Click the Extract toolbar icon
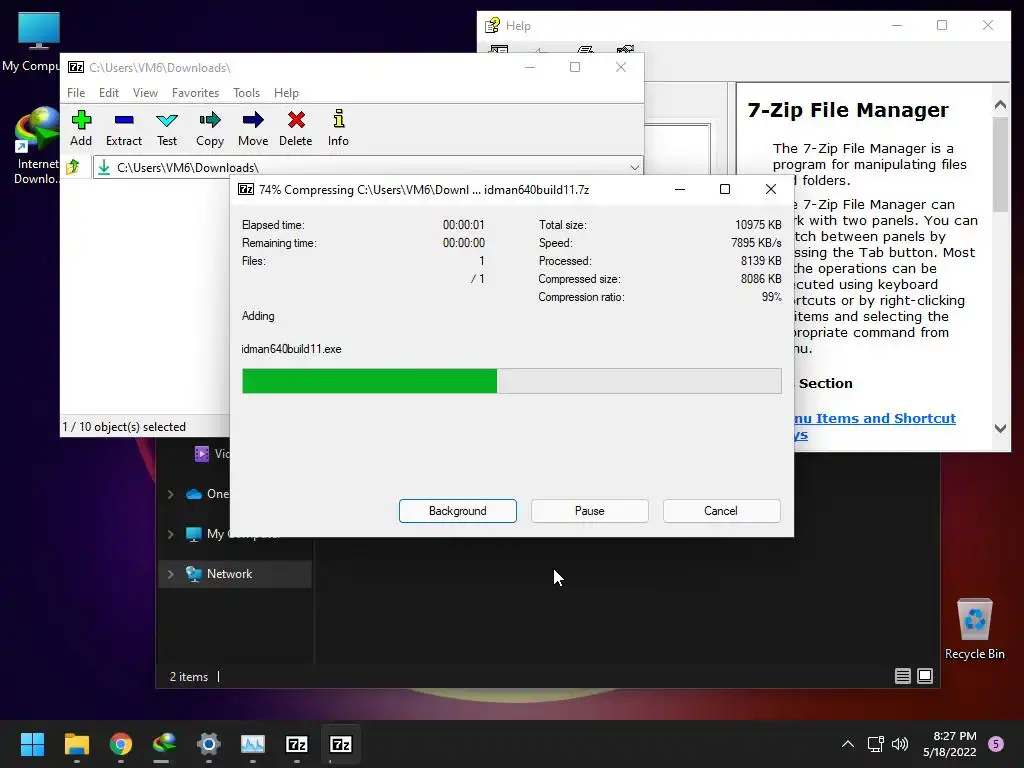1024x768 pixels. 123,128
